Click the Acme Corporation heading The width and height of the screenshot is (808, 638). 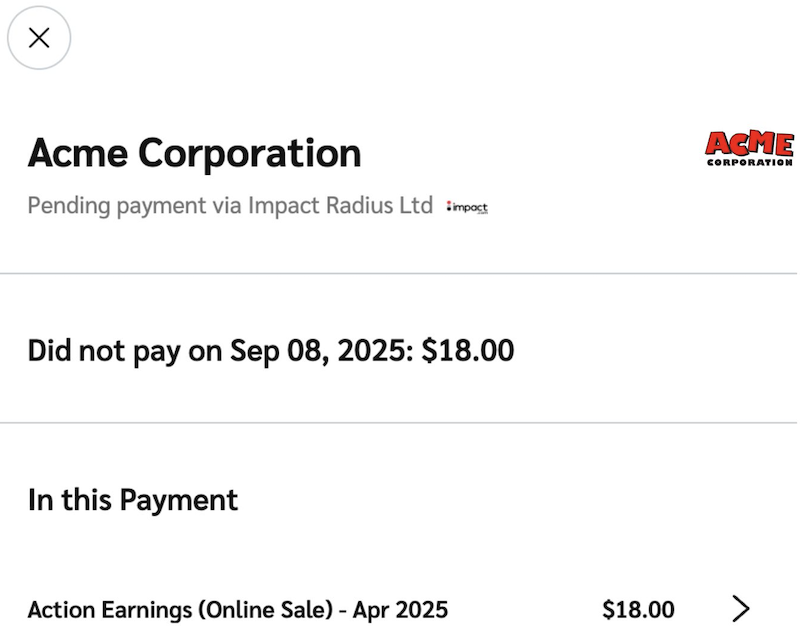coord(195,153)
